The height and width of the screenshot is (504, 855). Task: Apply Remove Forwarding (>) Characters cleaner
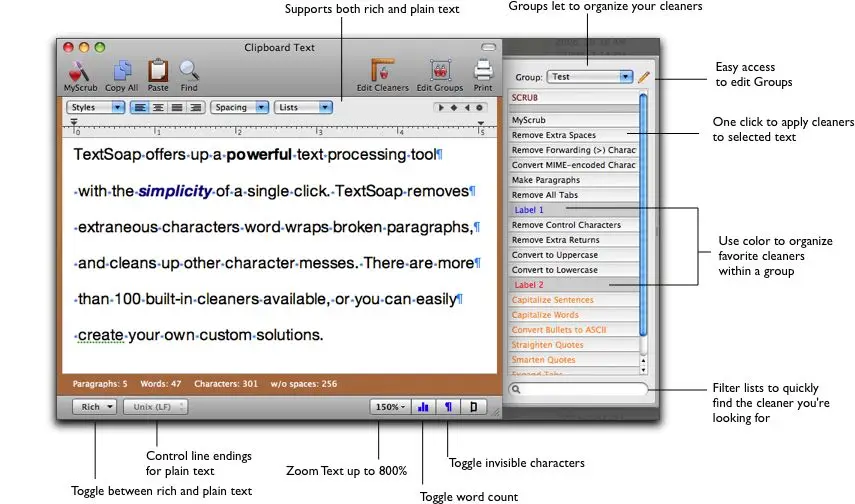(574, 150)
